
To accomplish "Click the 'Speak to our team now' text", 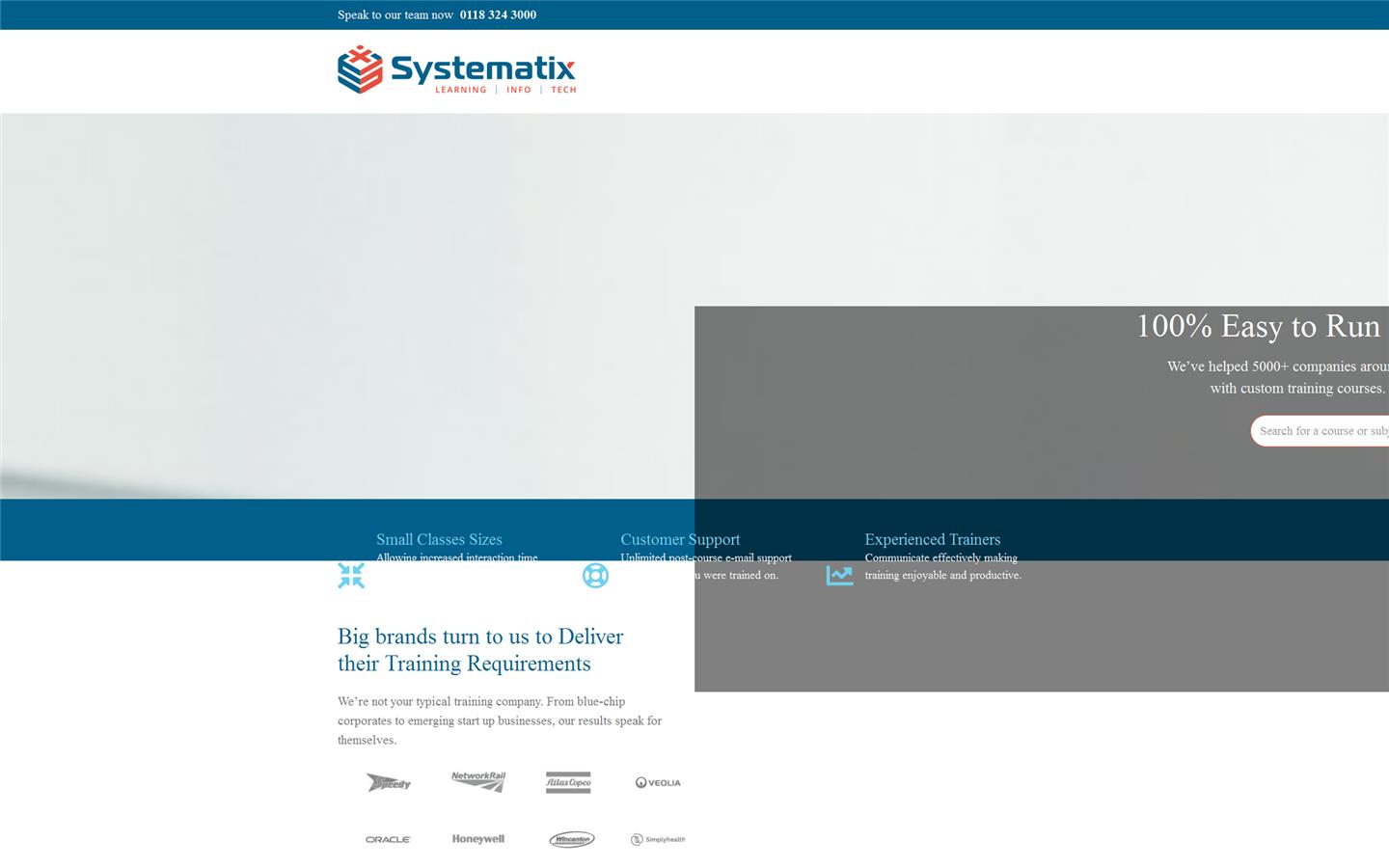I will [x=395, y=14].
